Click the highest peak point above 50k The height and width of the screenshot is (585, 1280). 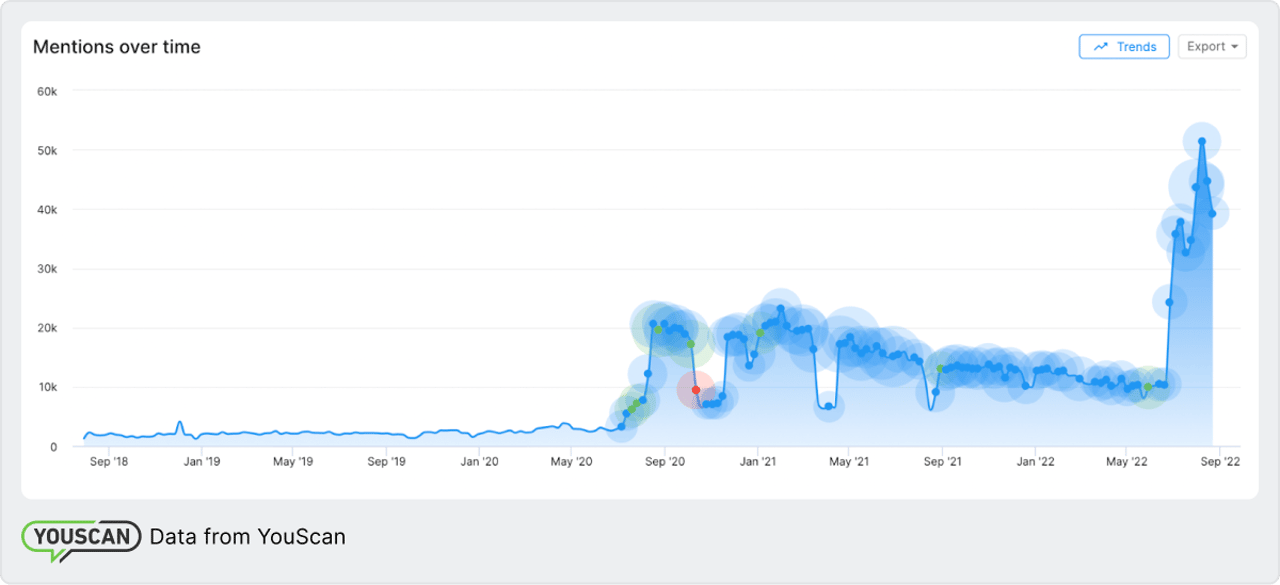click(x=1202, y=142)
